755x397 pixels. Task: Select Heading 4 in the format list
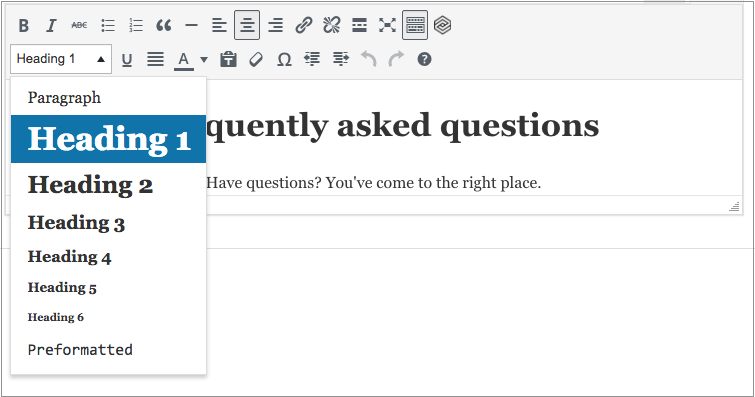(x=108, y=257)
